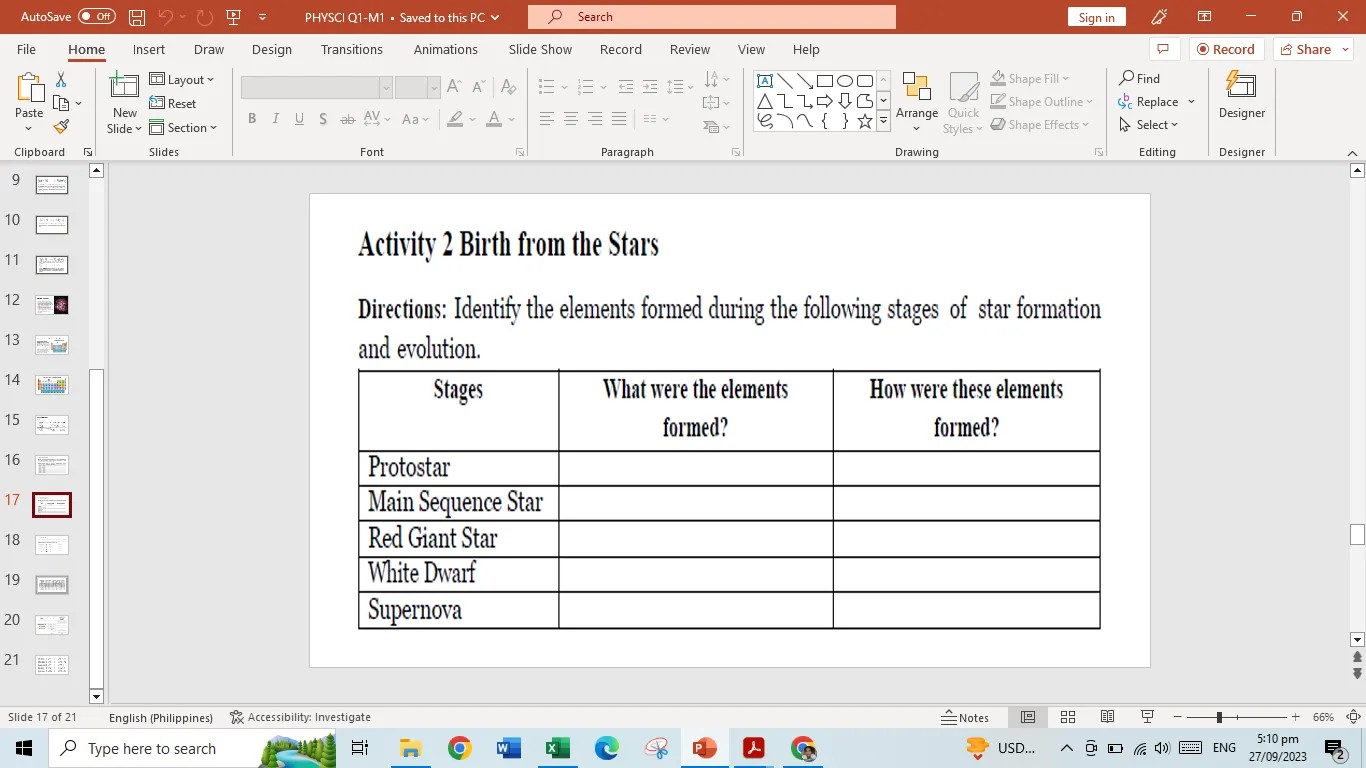
Task: Open the Transitions tab
Action: coord(352,49)
